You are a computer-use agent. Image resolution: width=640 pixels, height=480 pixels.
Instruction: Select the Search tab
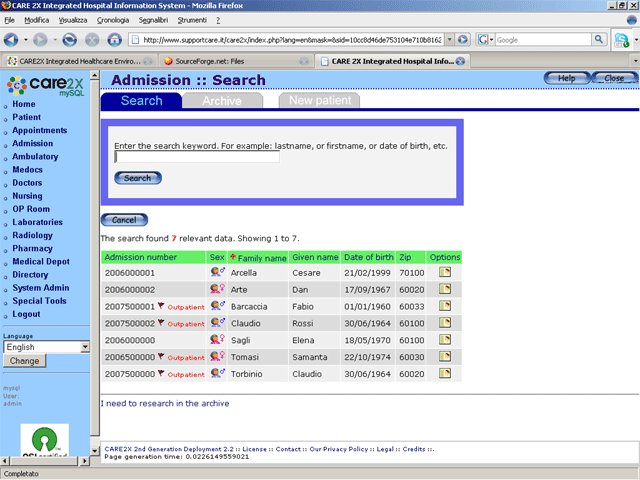pyautogui.click(x=141, y=100)
